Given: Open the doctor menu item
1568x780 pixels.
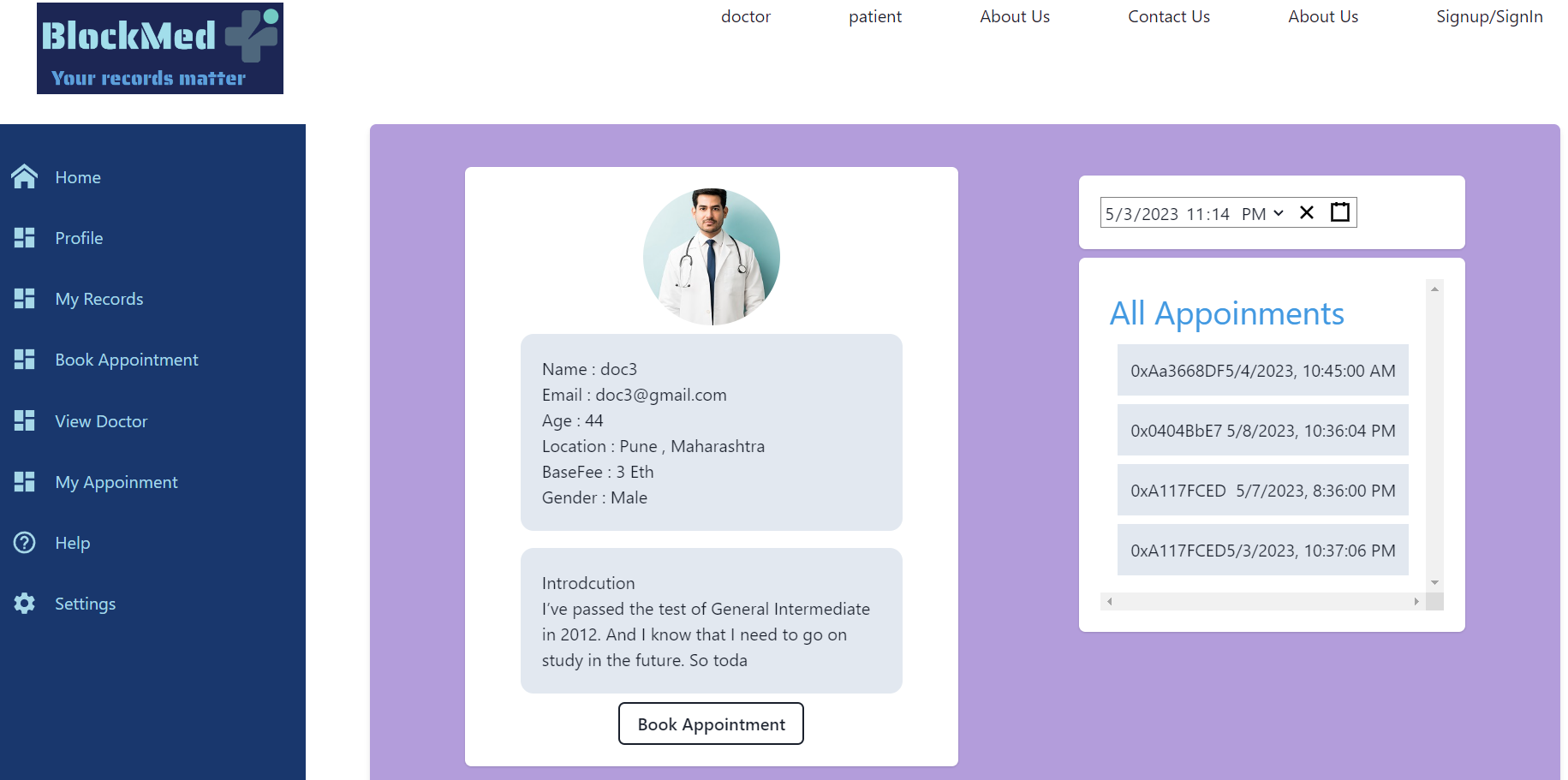Looking at the screenshot, I should click(746, 16).
